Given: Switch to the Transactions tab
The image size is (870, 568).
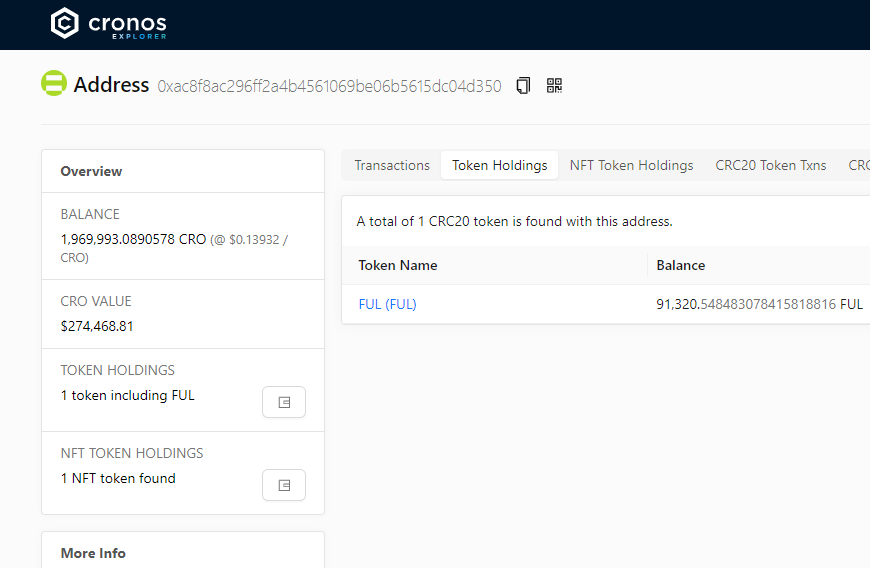Looking at the screenshot, I should point(392,165).
